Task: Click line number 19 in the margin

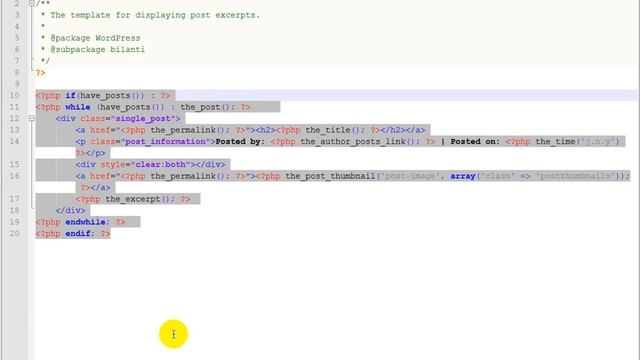Action: pyautogui.click(x=14, y=222)
